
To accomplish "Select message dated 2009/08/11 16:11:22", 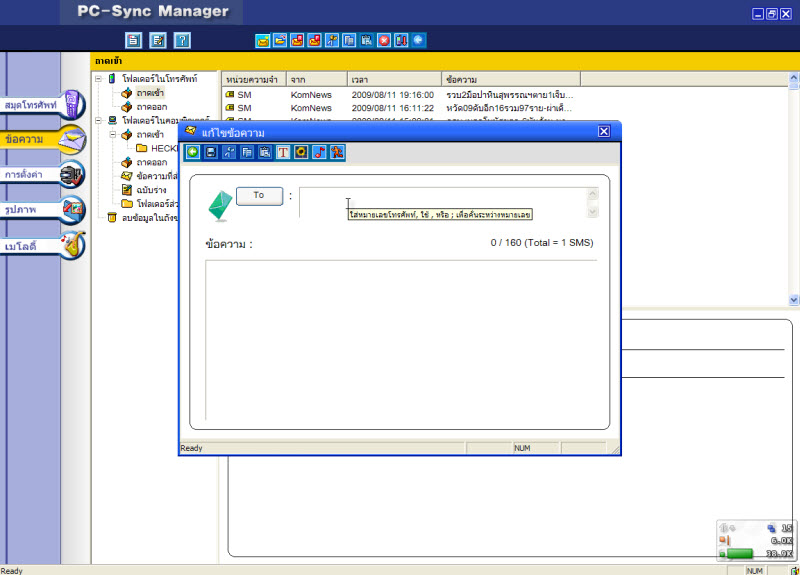I will click(400, 108).
